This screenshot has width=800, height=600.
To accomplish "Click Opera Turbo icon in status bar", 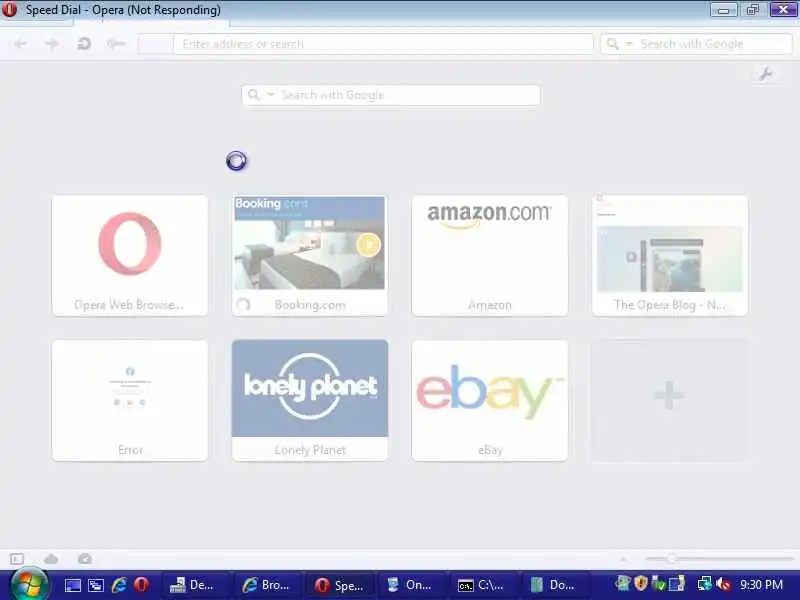I will [x=85, y=559].
